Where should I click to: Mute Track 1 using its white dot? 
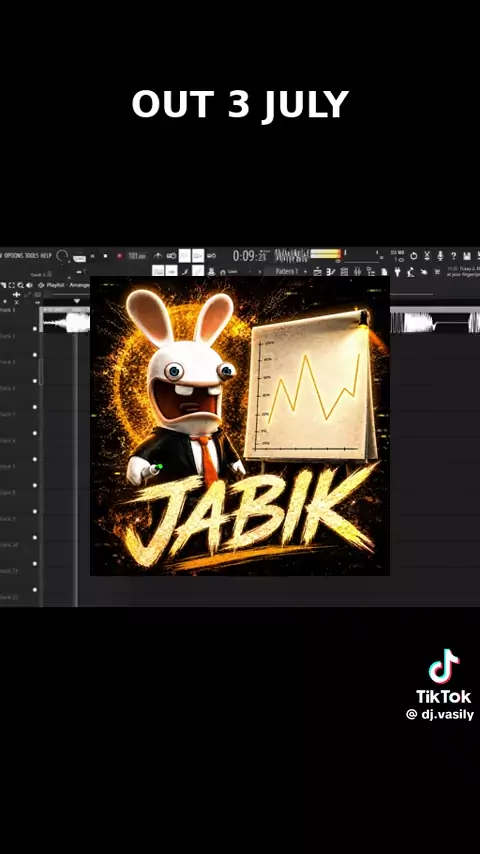click(x=35, y=328)
